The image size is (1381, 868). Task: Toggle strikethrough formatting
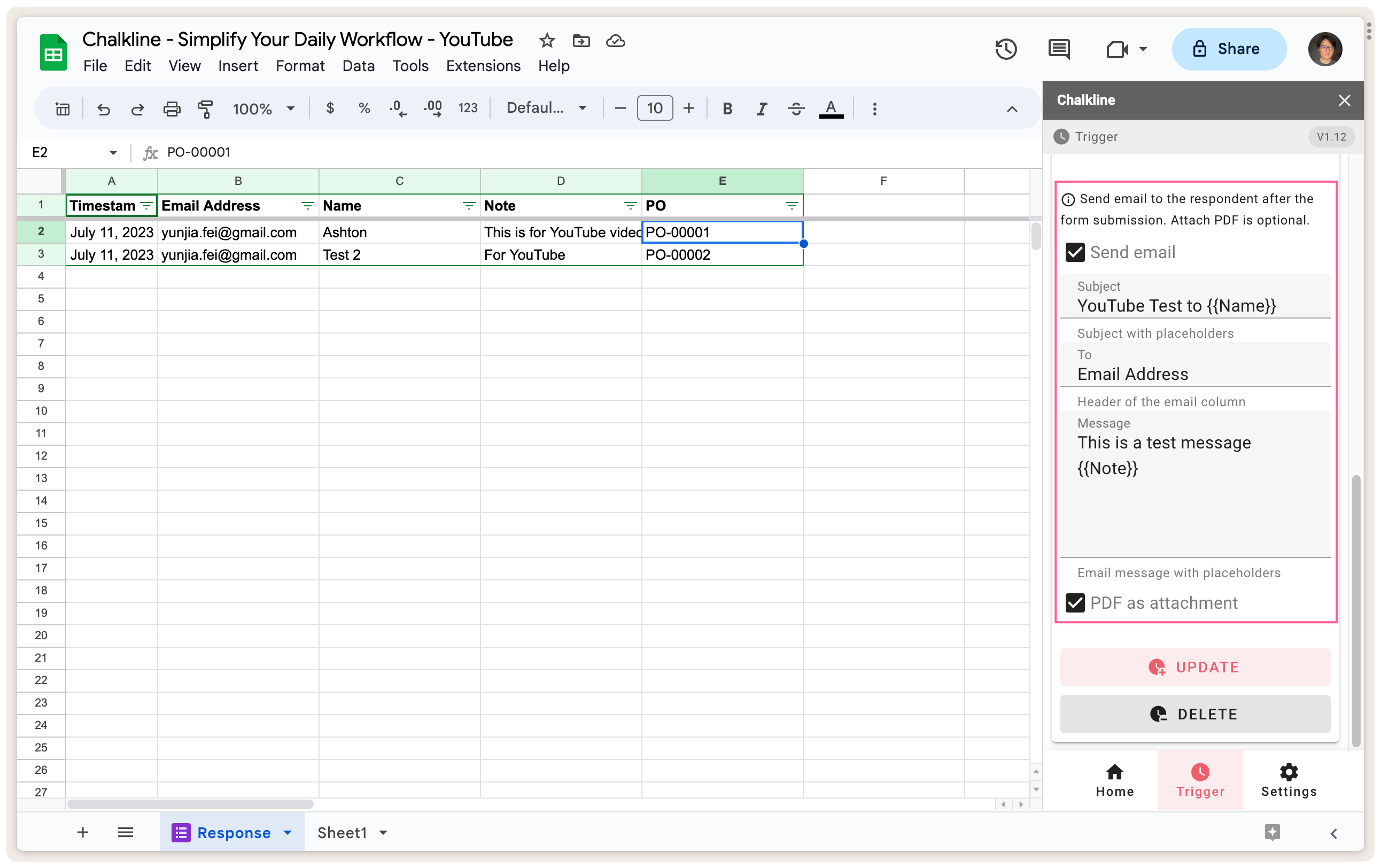(x=795, y=109)
